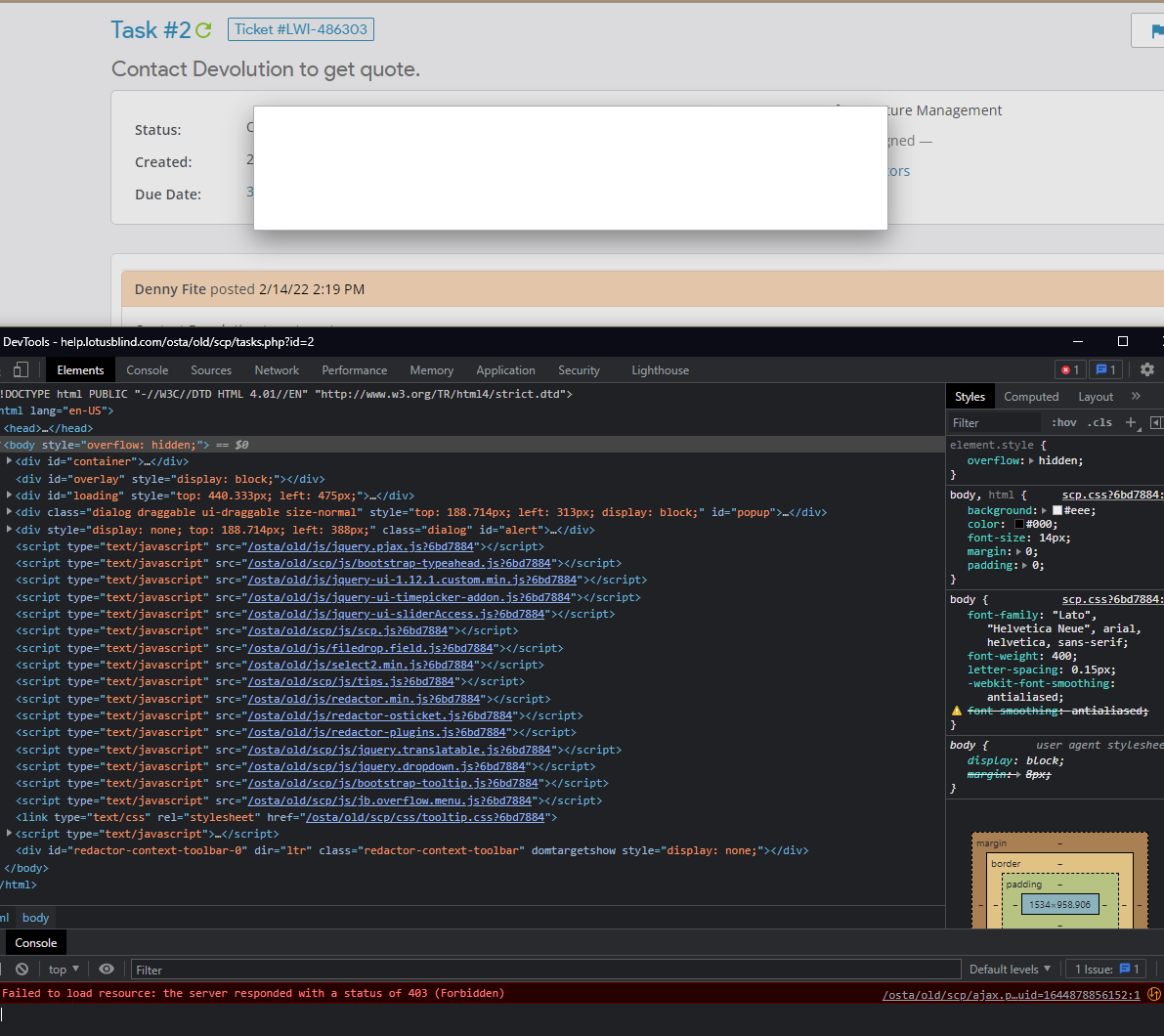Select the Computed pane tab

pos(1031,396)
